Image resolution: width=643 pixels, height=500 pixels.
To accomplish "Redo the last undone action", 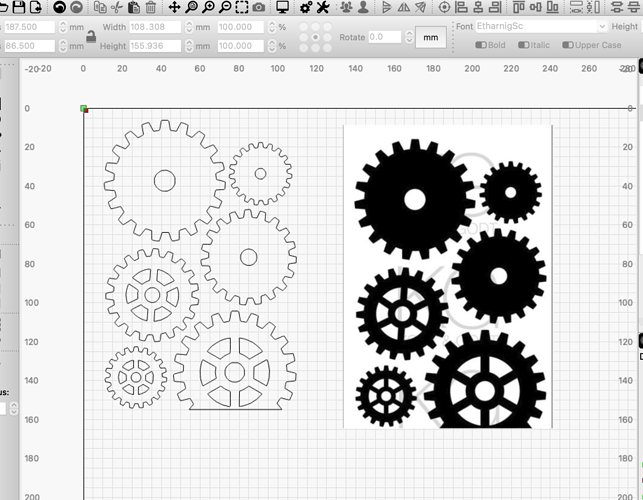I will point(76,7).
